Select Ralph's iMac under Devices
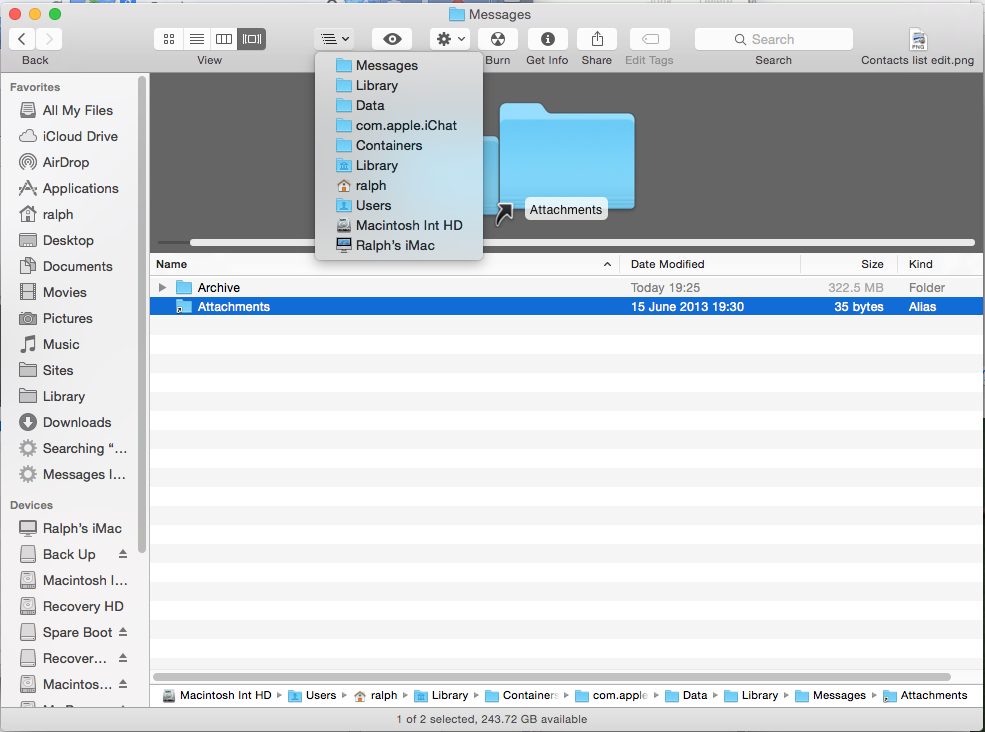The image size is (985, 732). tap(69, 528)
